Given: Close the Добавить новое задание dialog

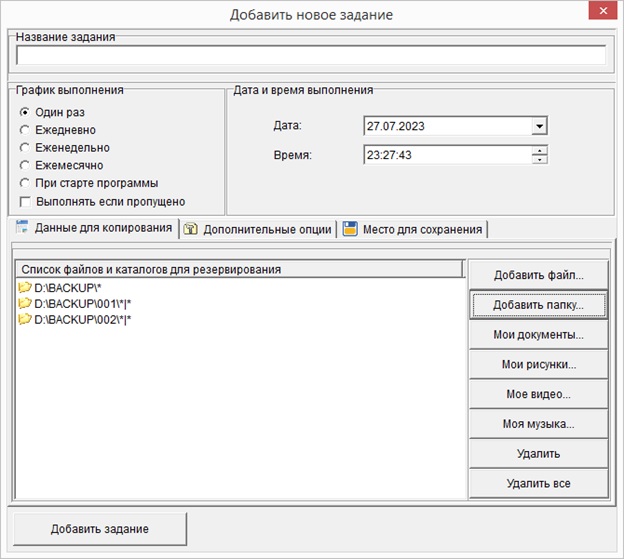Looking at the screenshot, I should [x=603, y=11].
